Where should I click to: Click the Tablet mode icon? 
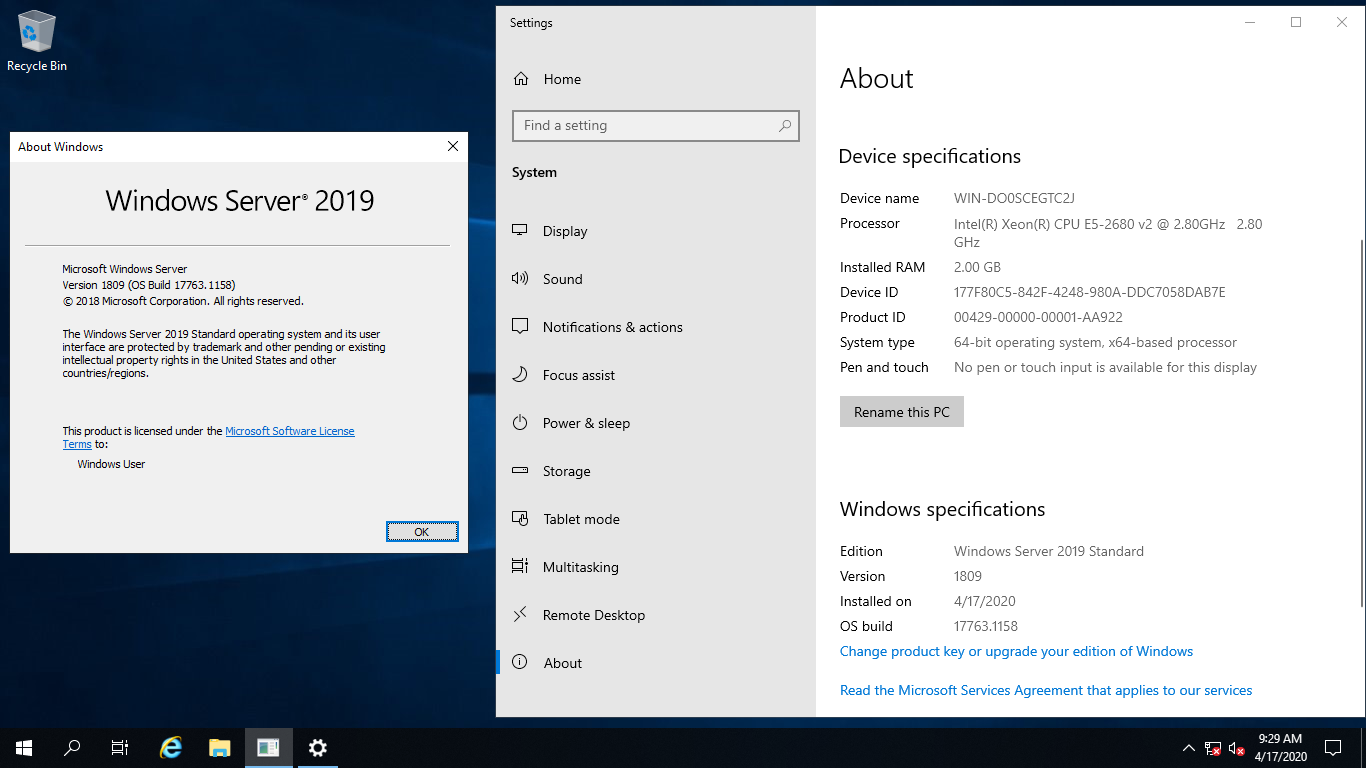point(520,519)
